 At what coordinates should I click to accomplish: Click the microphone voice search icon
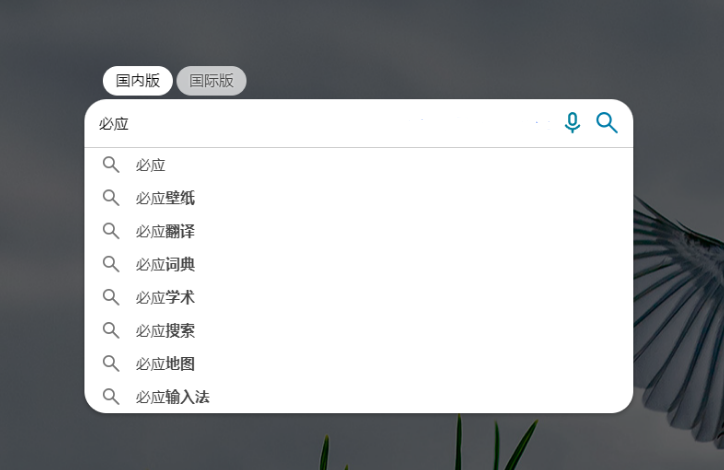point(572,123)
